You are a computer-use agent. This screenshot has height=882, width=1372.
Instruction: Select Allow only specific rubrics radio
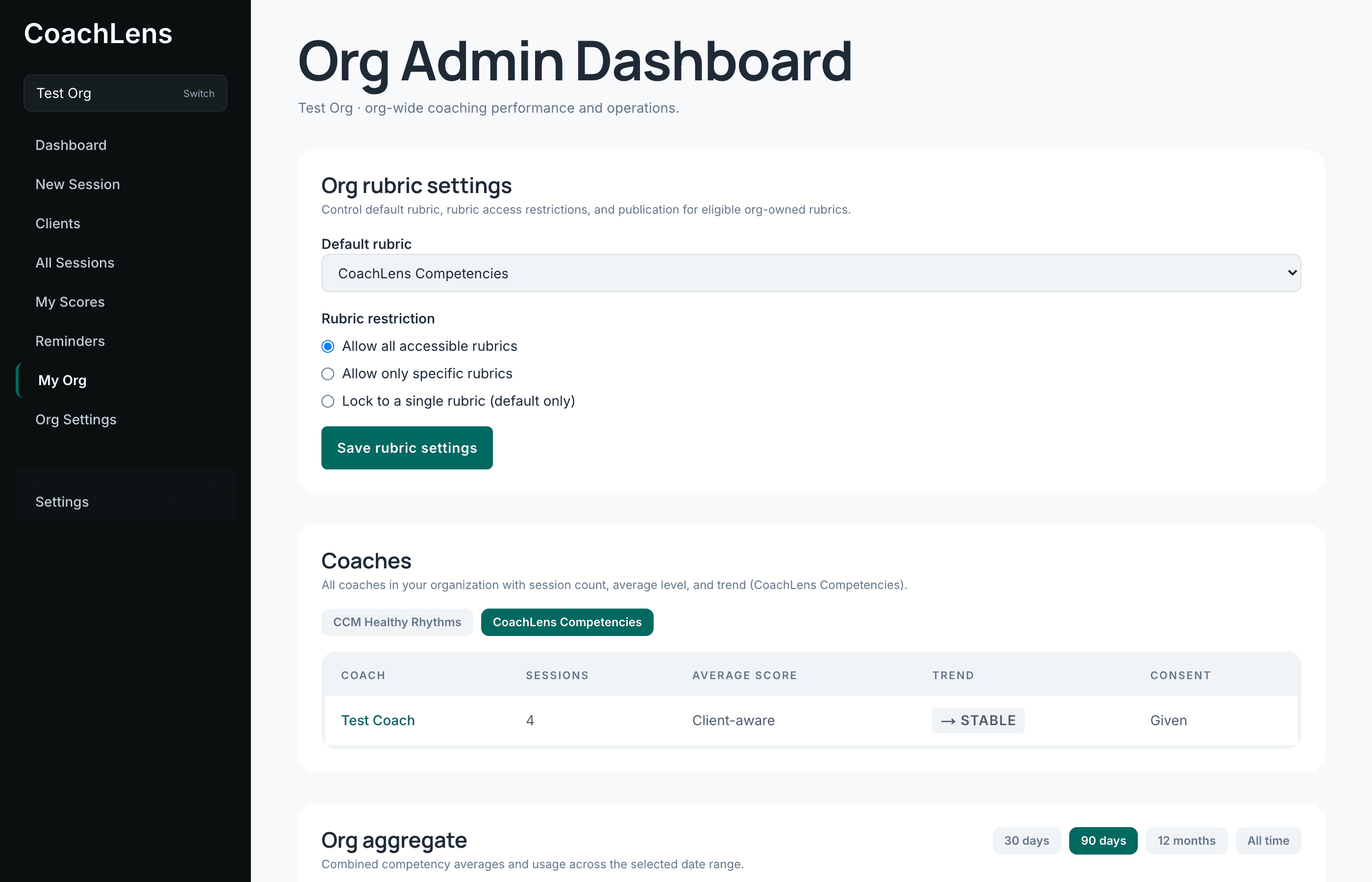[327, 374]
